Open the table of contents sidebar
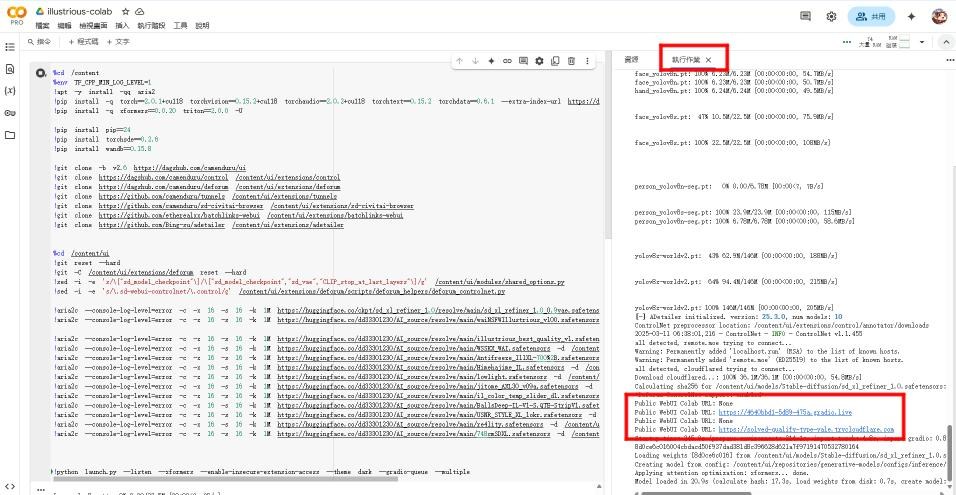956x495 pixels. [x=10, y=46]
